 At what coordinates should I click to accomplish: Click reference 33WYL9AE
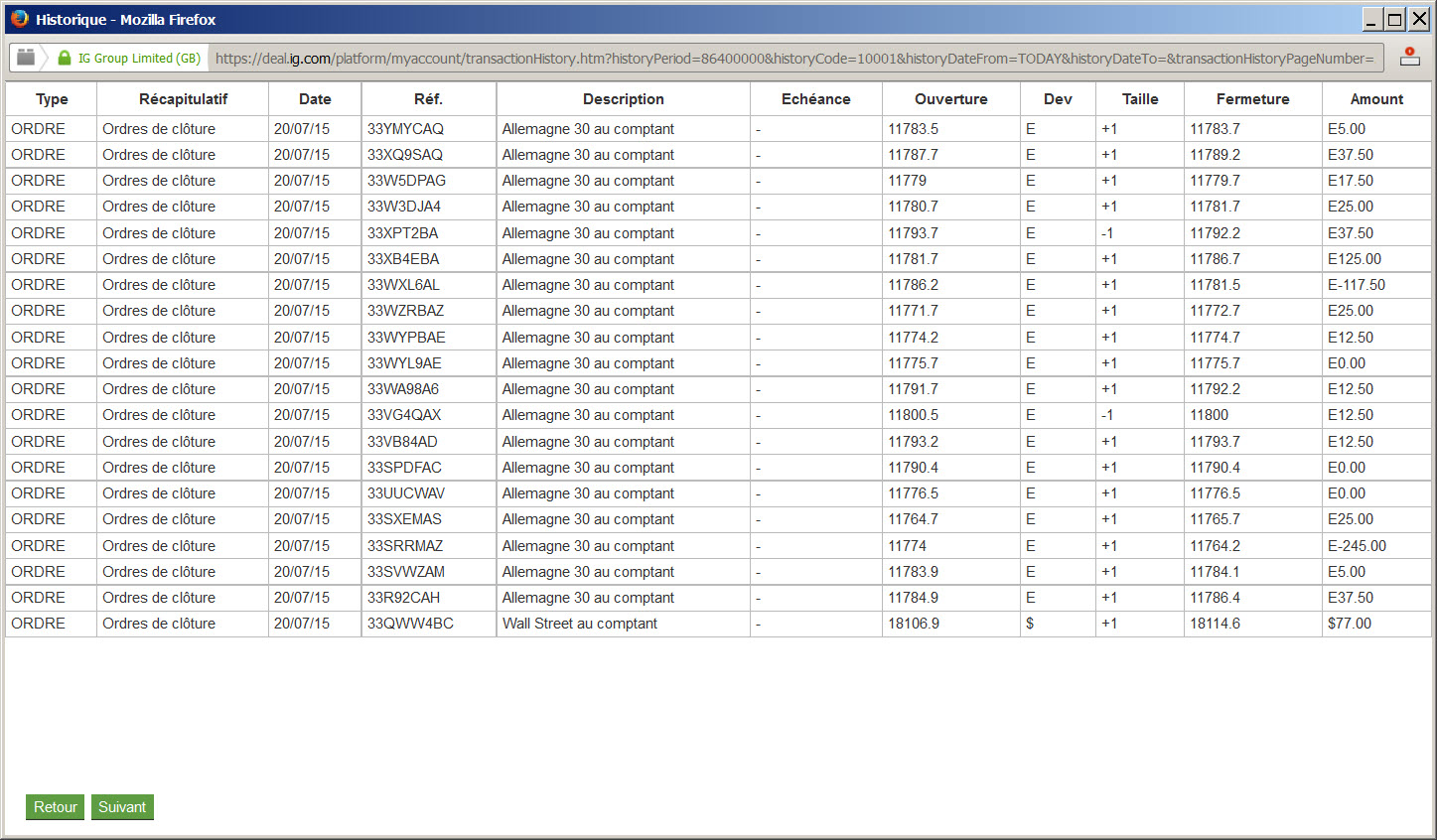pyautogui.click(x=404, y=363)
